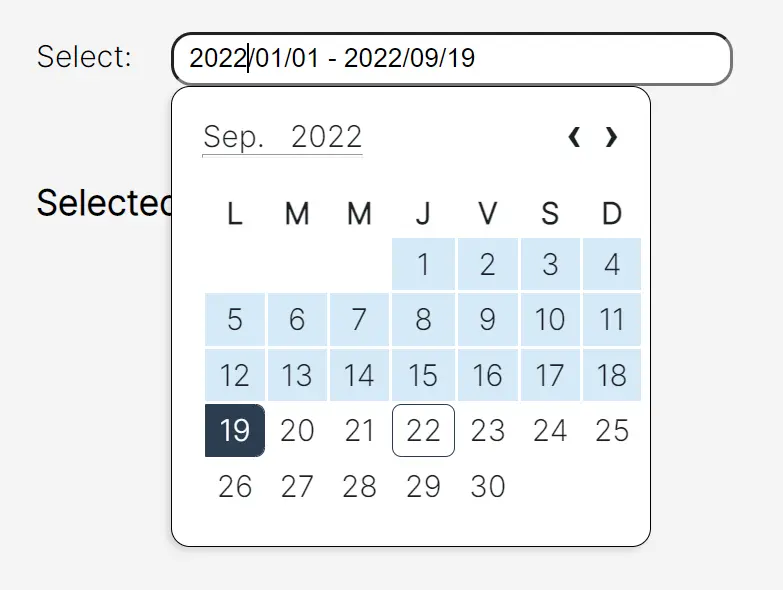Go to the previous month arrow
The width and height of the screenshot is (783, 590).
(574, 137)
